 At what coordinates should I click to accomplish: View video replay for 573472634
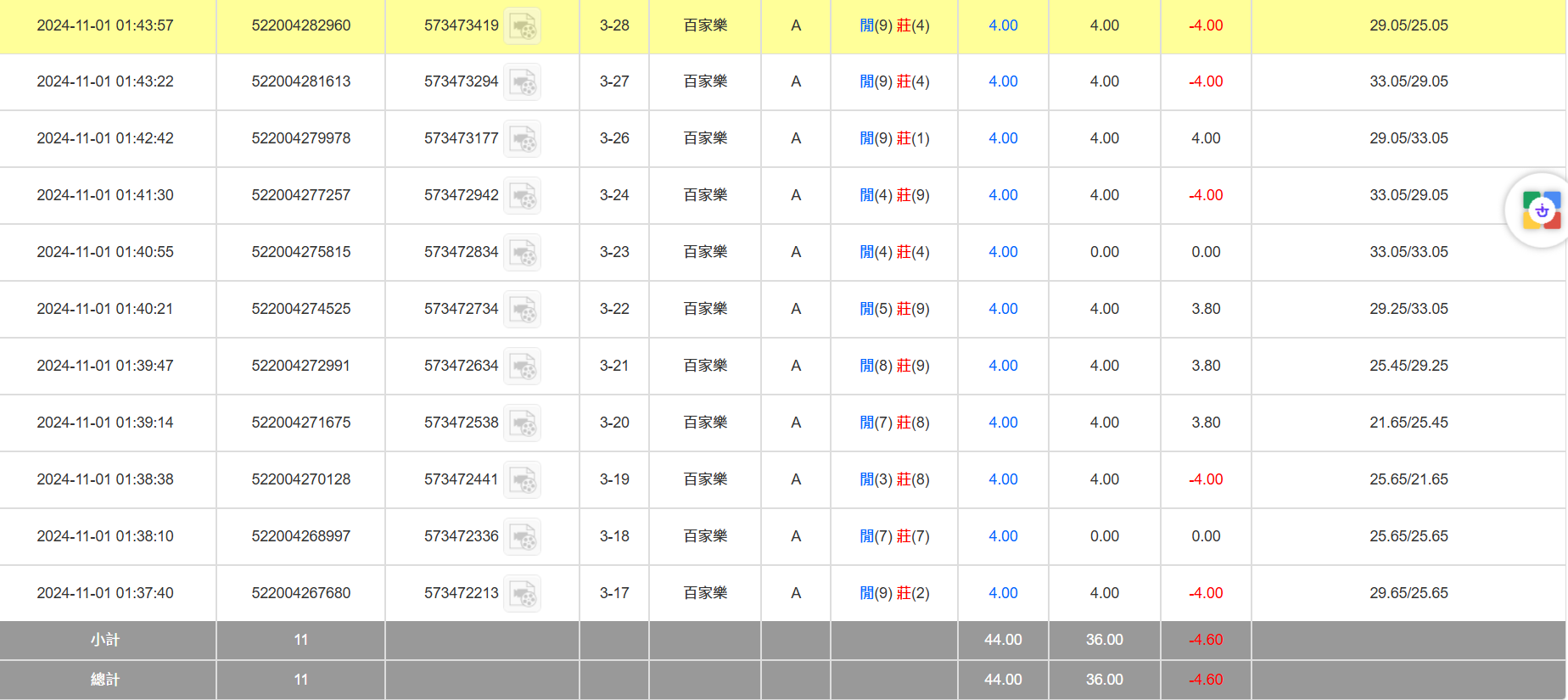522,367
